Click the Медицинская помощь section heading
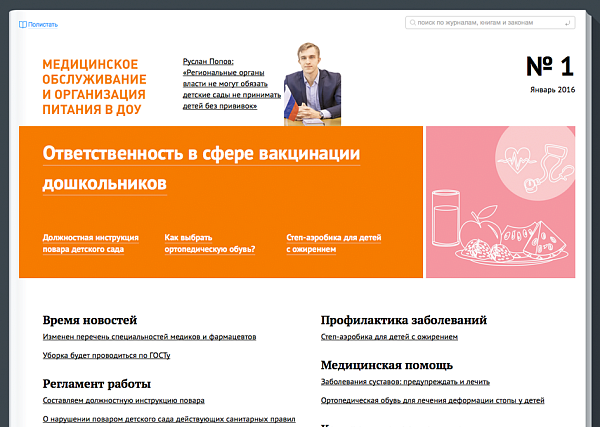 [386, 365]
